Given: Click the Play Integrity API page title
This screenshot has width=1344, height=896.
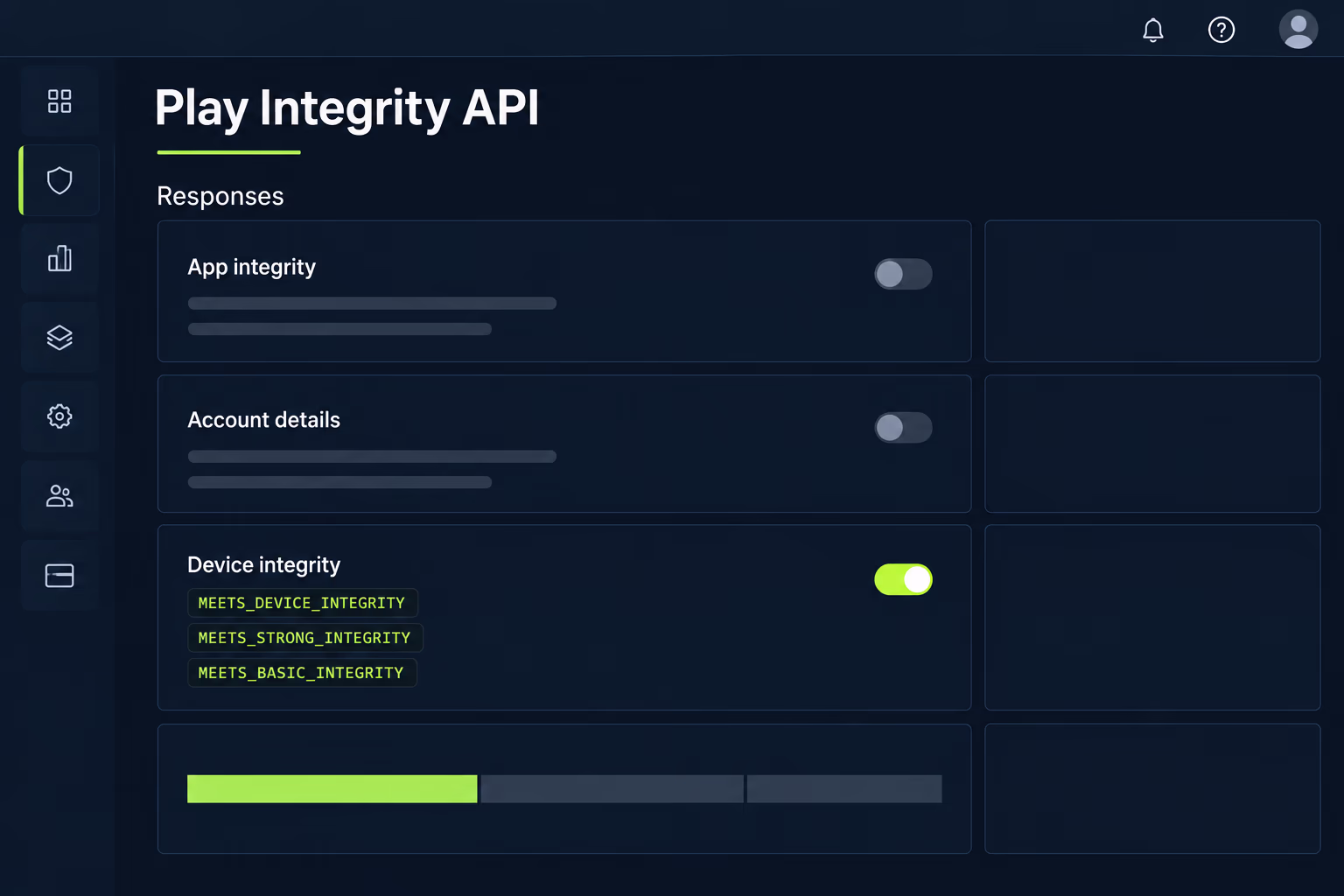Looking at the screenshot, I should [347, 108].
